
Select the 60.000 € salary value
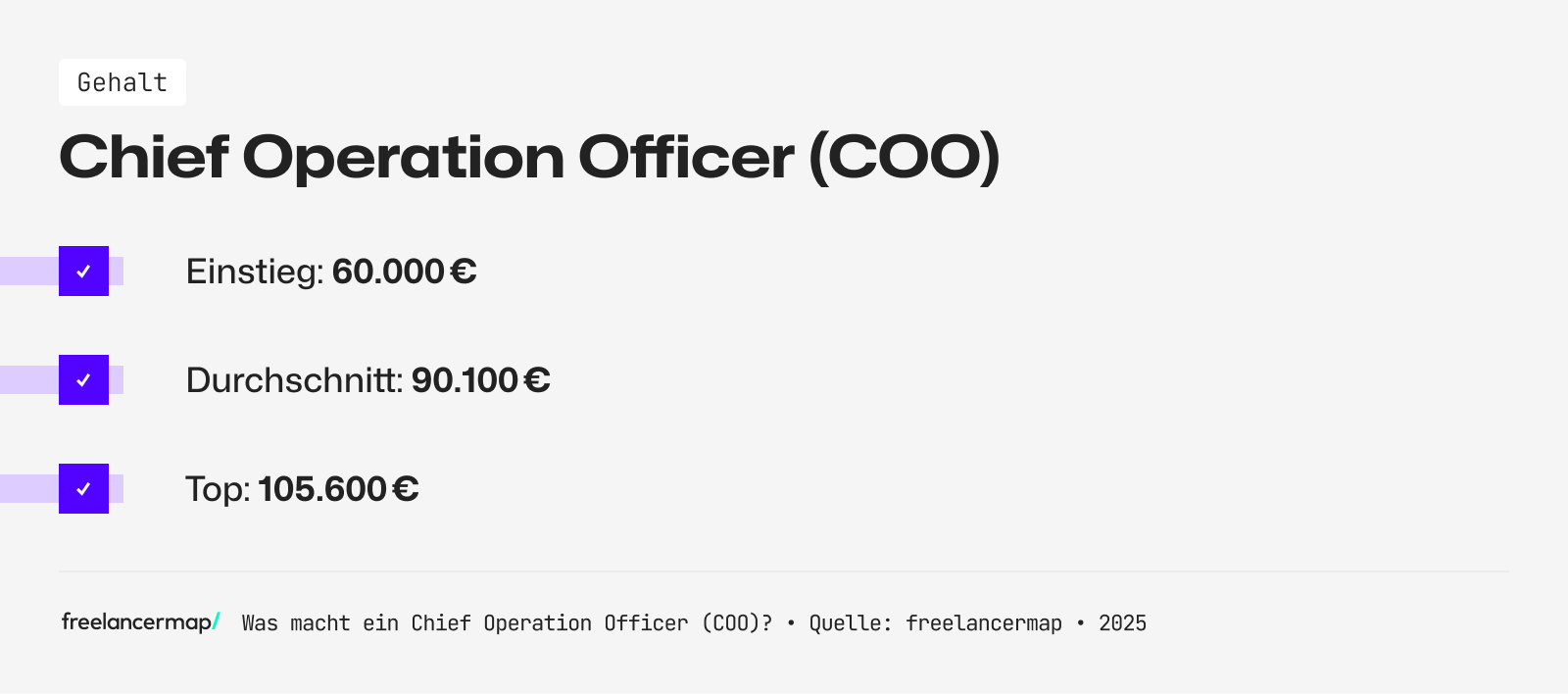[x=404, y=272]
